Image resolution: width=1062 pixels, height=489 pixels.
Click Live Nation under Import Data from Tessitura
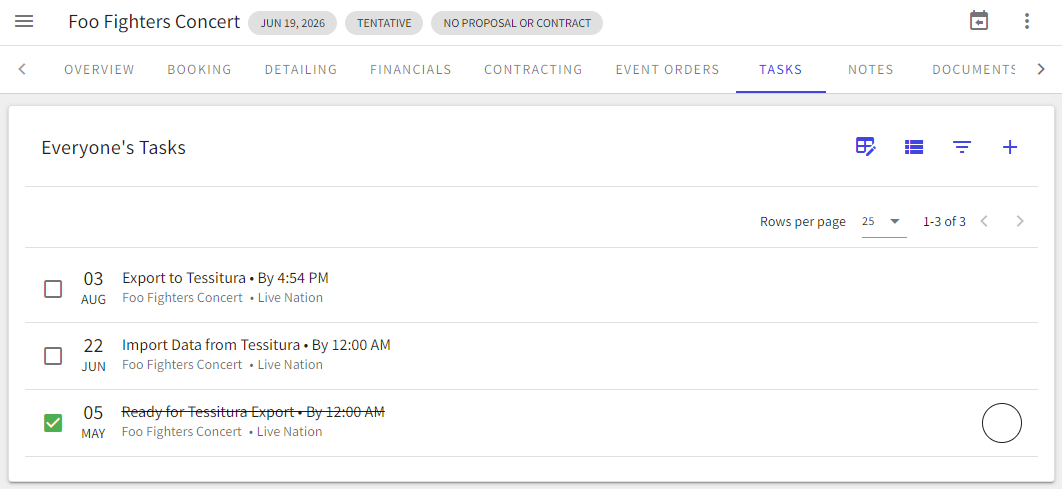pos(290,365)
